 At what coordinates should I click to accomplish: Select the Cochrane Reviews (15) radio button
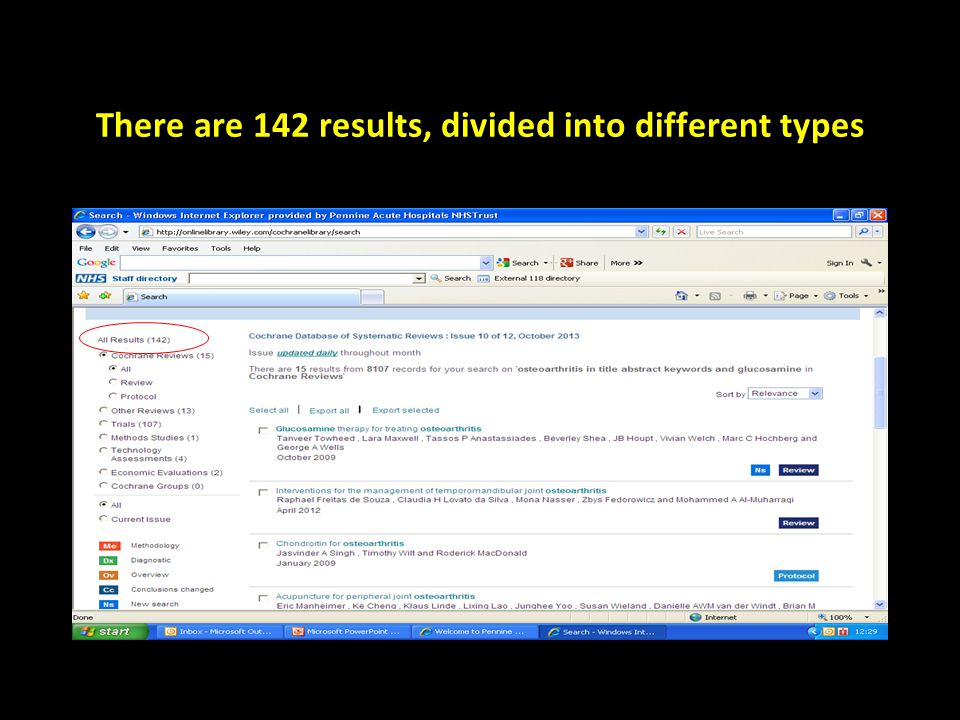tap(103, 355)
